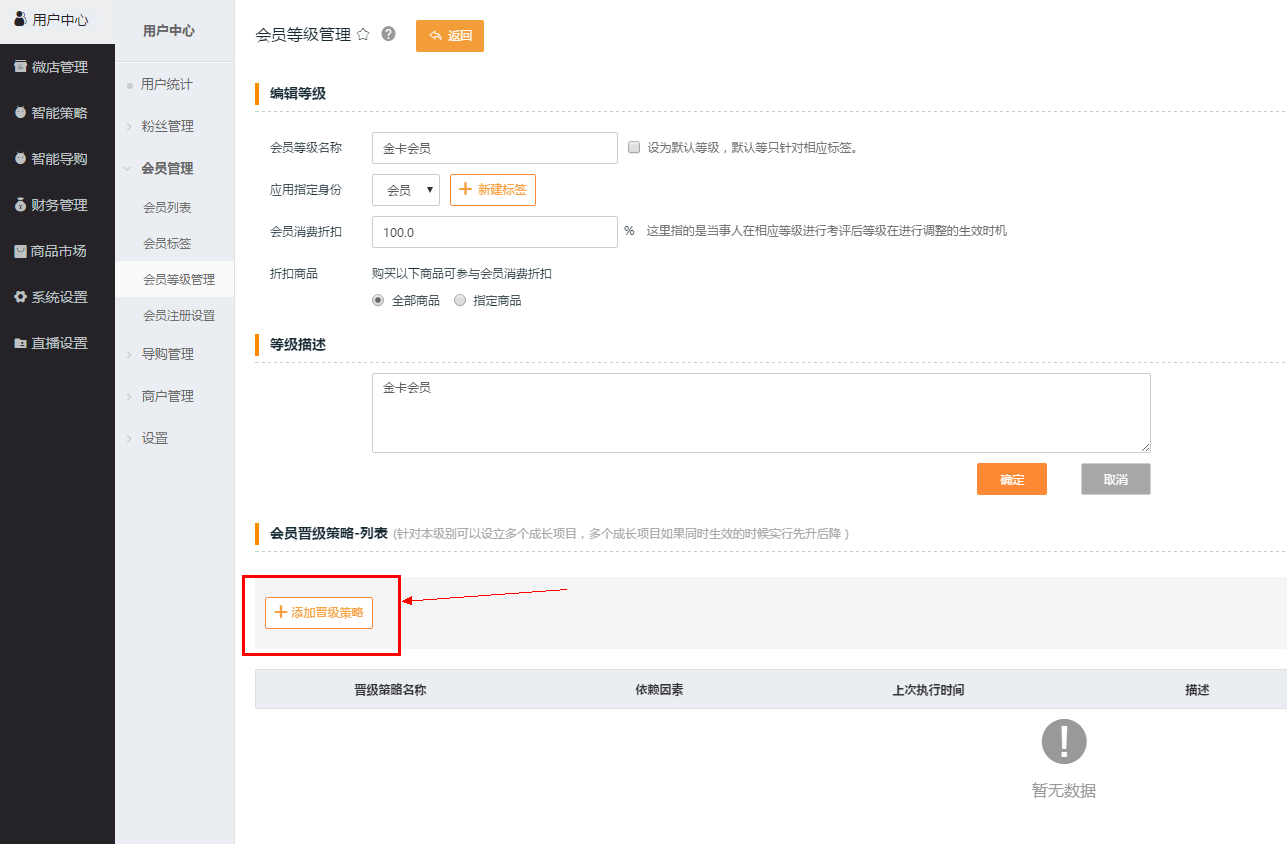Viewport: 1287px width, 844px height.
Task: Enable the 设为默认等级 checkbox
Action: (x=634, y=147)
